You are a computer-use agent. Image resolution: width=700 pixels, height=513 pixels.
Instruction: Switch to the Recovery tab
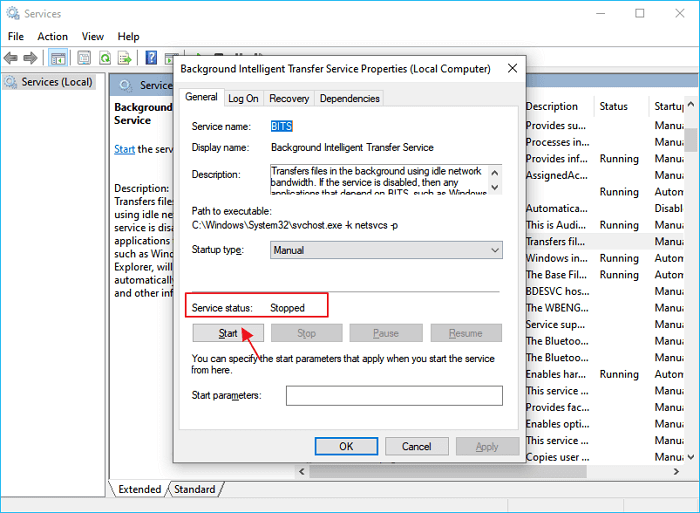click(x=289, y=98)
